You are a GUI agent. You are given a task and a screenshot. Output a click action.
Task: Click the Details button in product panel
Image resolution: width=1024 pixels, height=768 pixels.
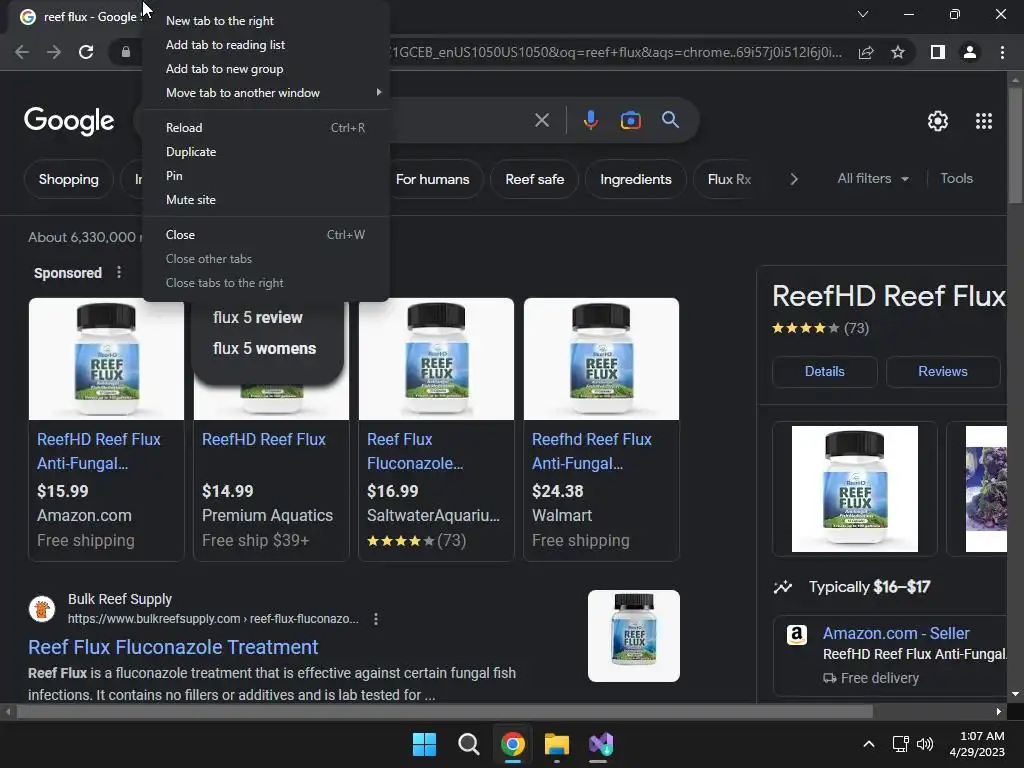pyautogui.click(x=824, y=372)
